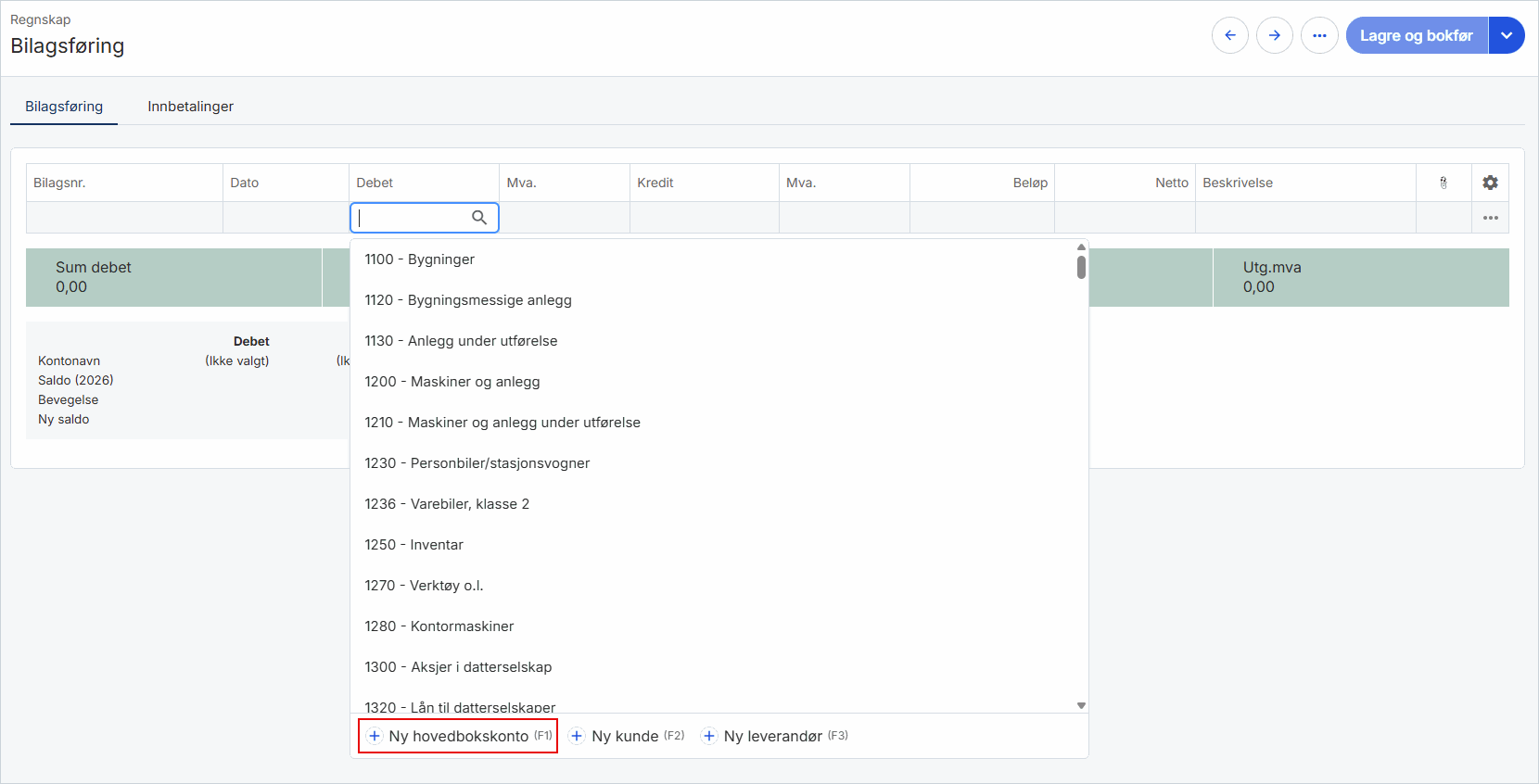Click plus icon beside Ny leverandør
This screenshot has width=1539, height=784.
click(709, 736)
